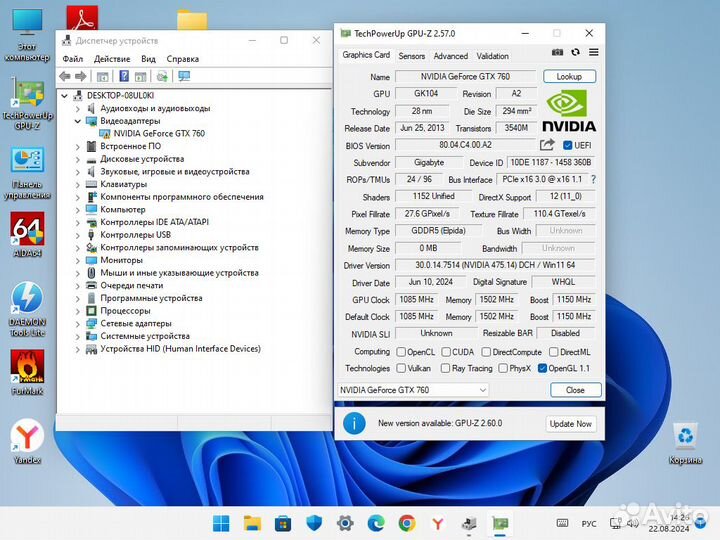Open Google Chrome from the taskbar
The height and width of the screenshot is (540, 720).
pos(407,523)
